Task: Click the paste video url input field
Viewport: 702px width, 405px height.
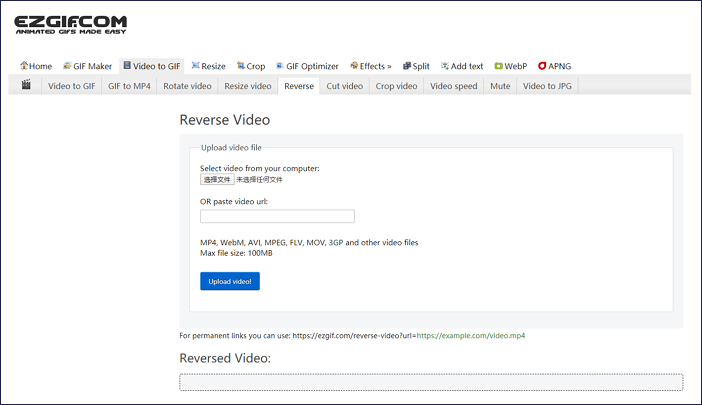Action: [277, 216]
